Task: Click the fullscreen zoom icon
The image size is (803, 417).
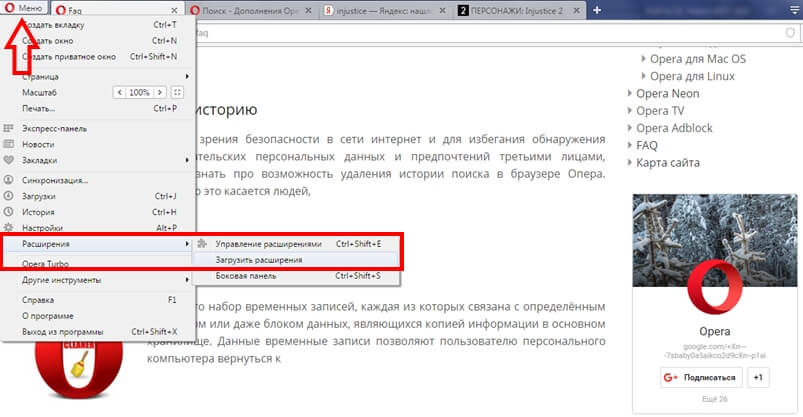Action: point(177,92)
